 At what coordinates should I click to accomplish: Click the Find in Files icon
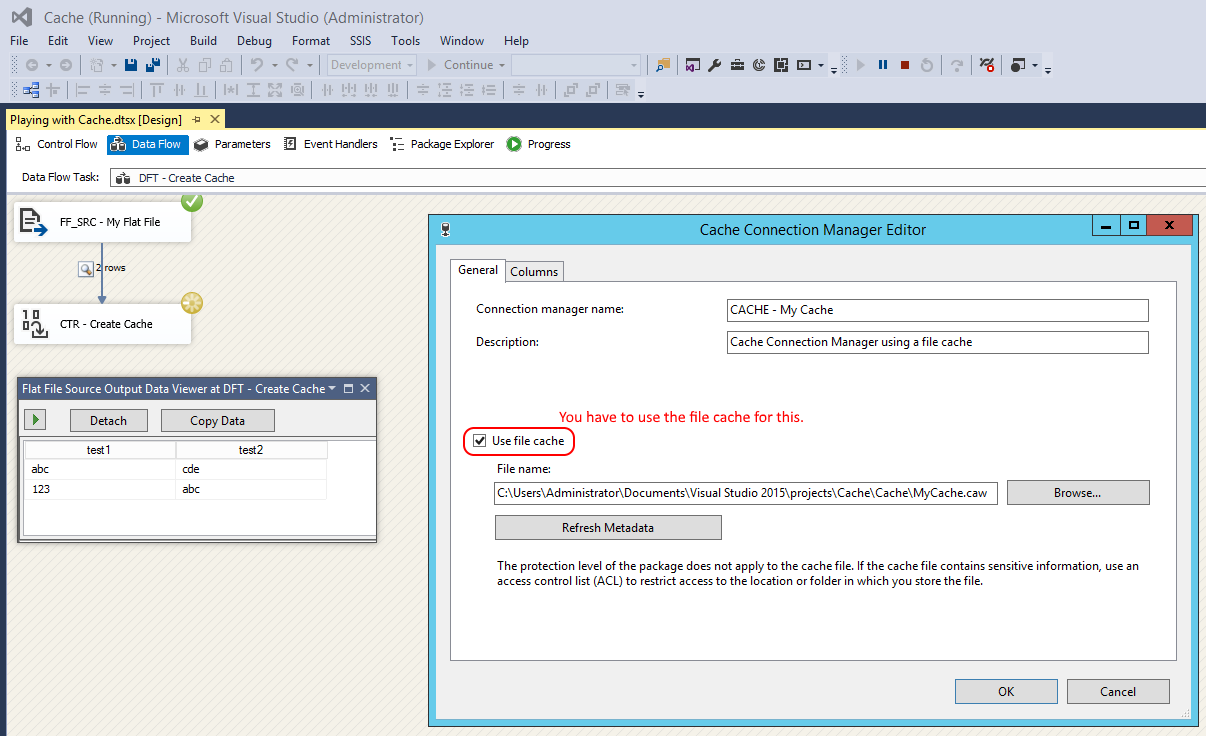click(x=663, y=65)
